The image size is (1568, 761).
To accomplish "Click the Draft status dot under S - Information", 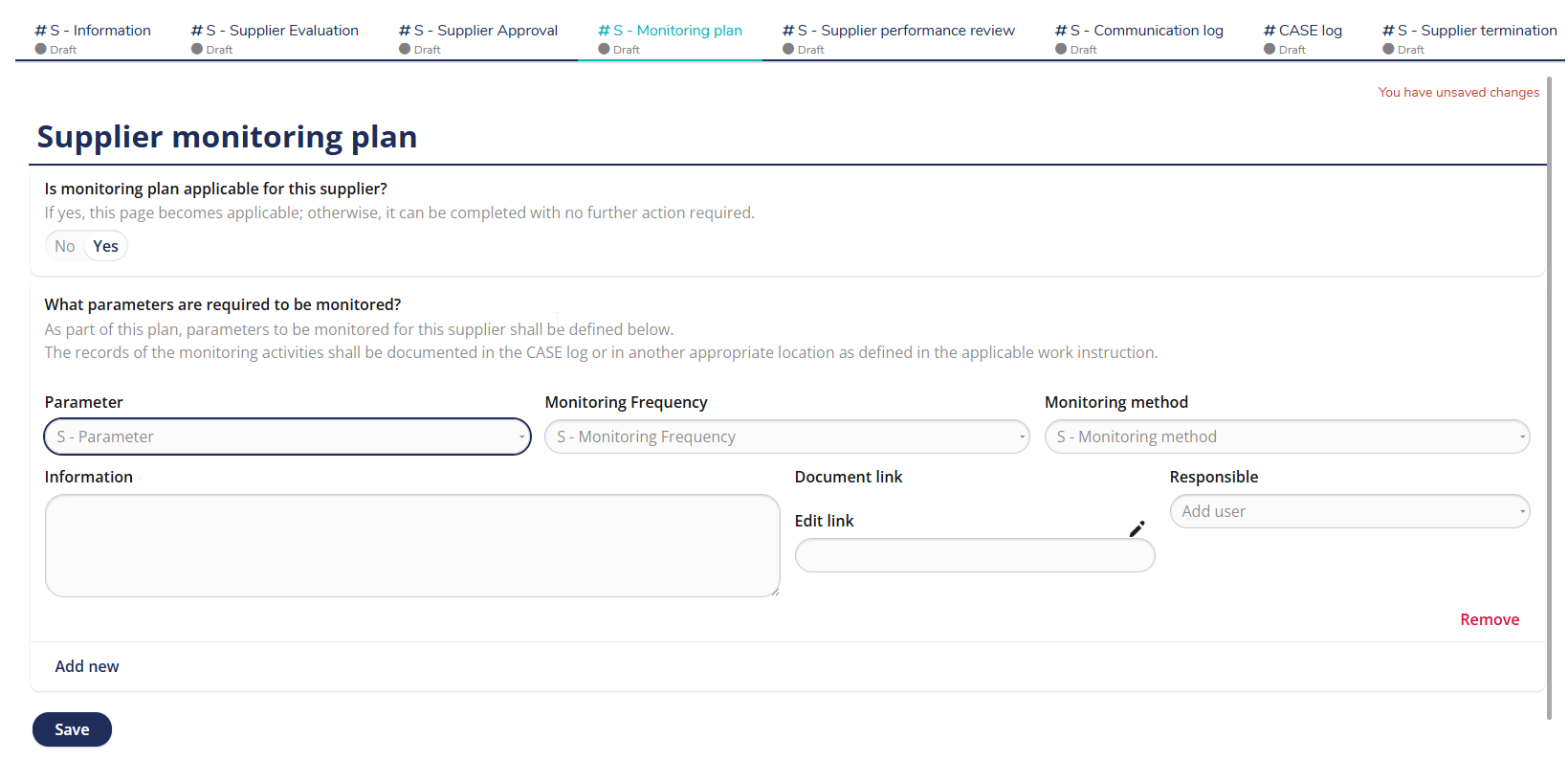I will 41,49.
